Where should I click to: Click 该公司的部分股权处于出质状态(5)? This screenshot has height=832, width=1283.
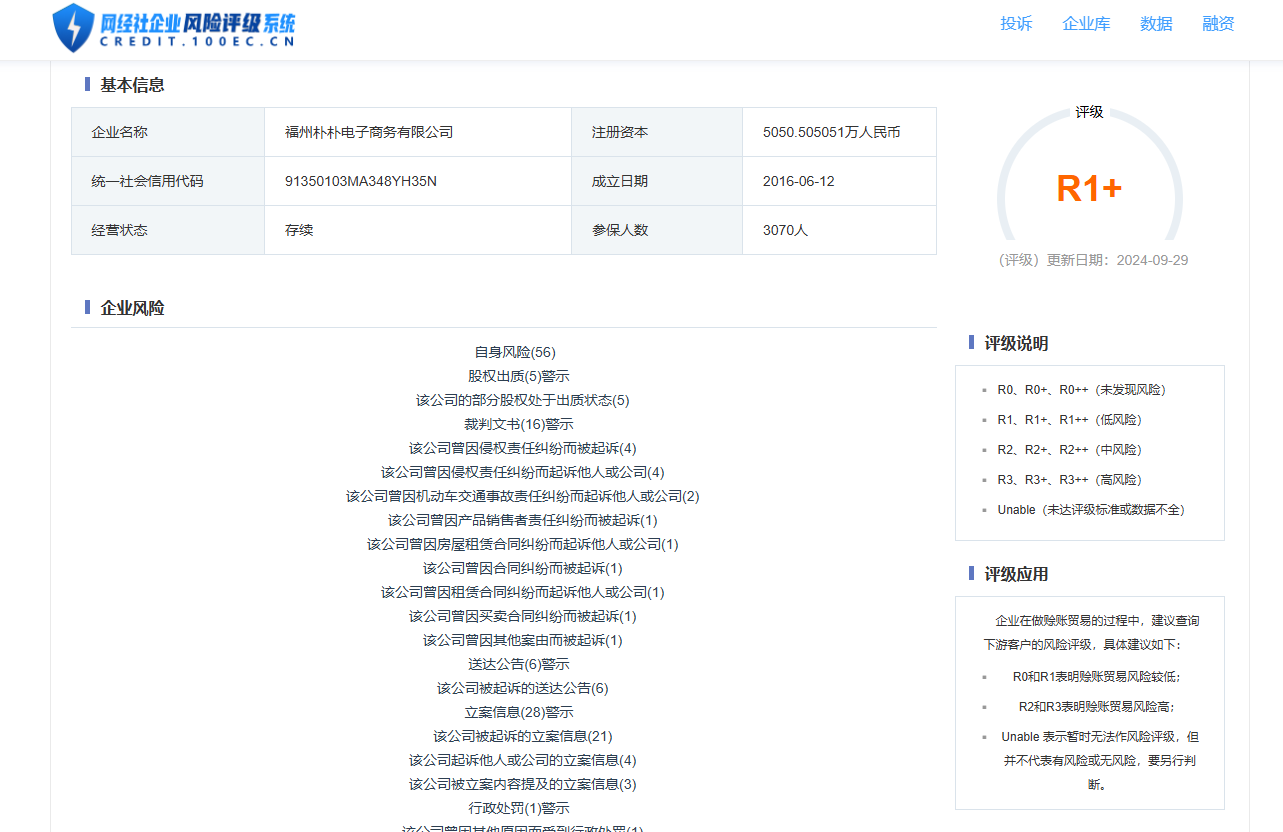click(523, 400)
